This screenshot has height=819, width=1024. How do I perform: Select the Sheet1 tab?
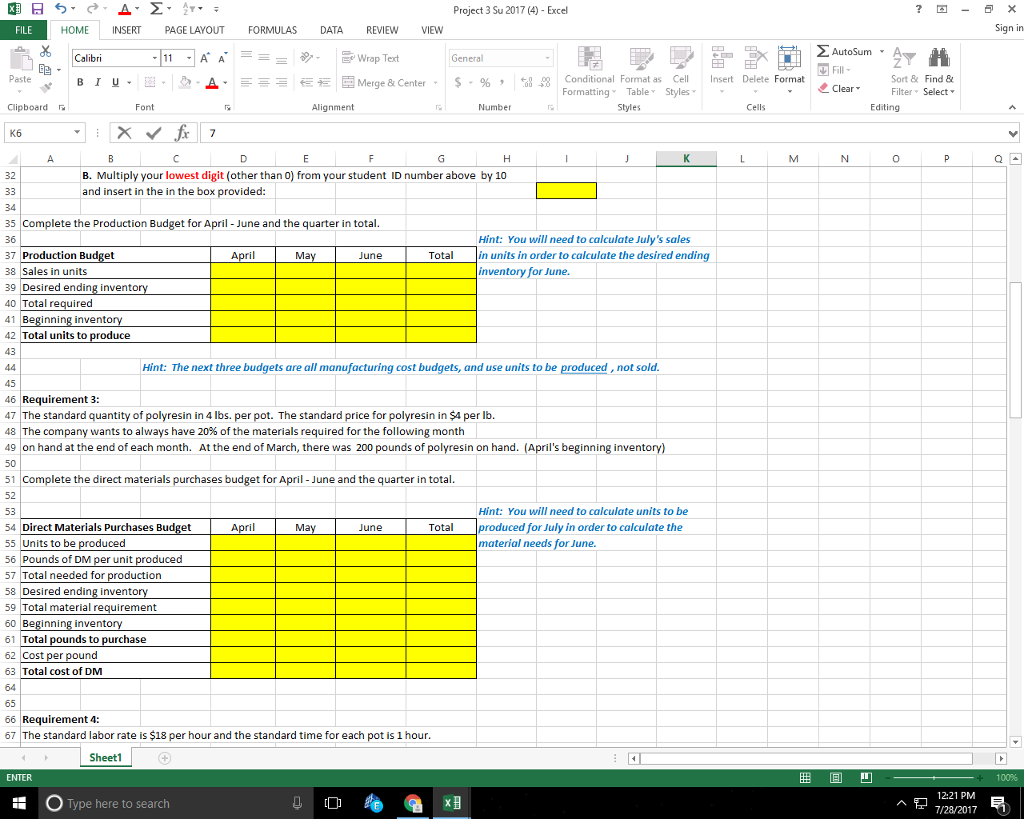(x=105, y=757)
